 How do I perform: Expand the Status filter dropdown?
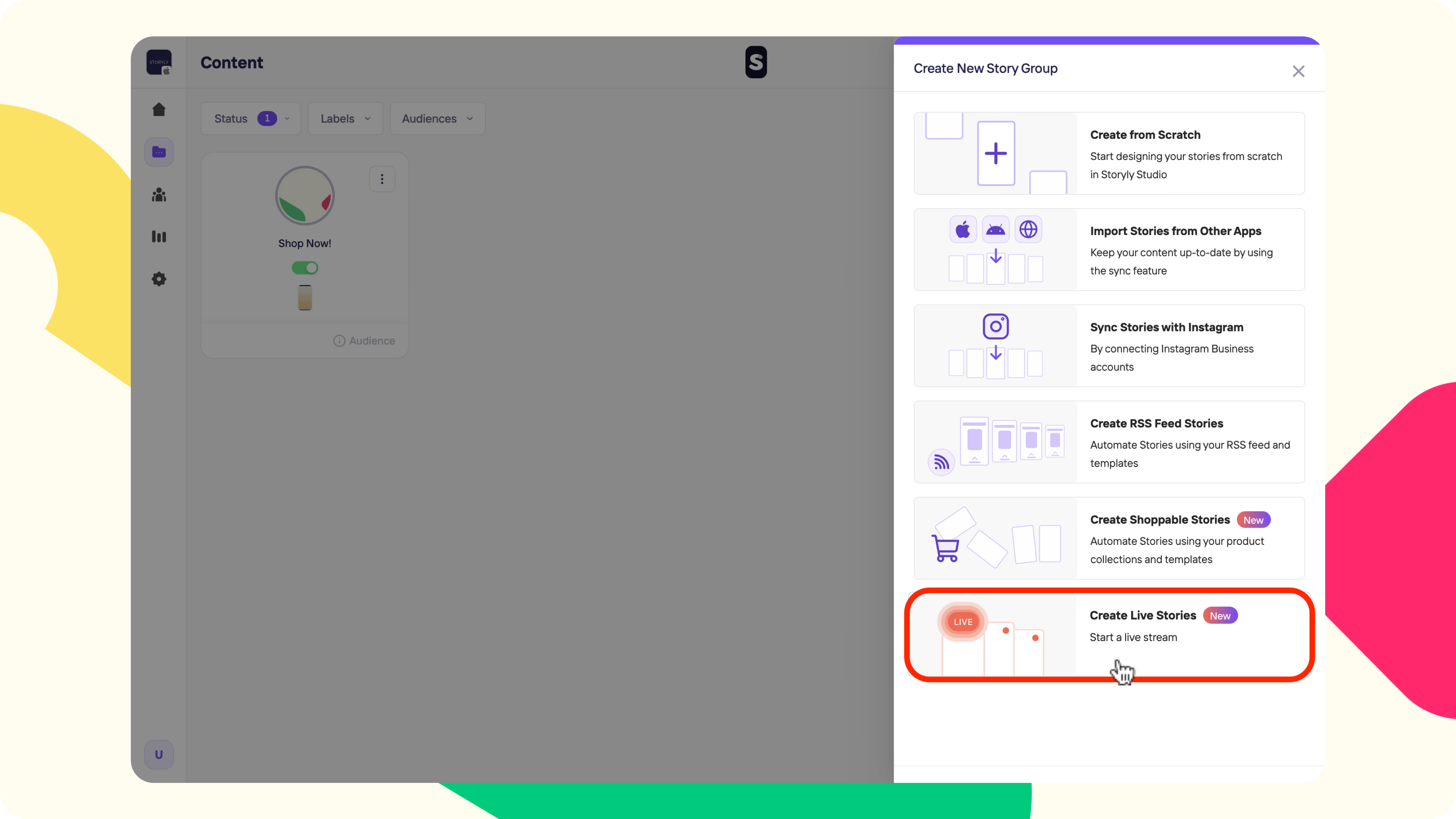[x=250, y=119]
